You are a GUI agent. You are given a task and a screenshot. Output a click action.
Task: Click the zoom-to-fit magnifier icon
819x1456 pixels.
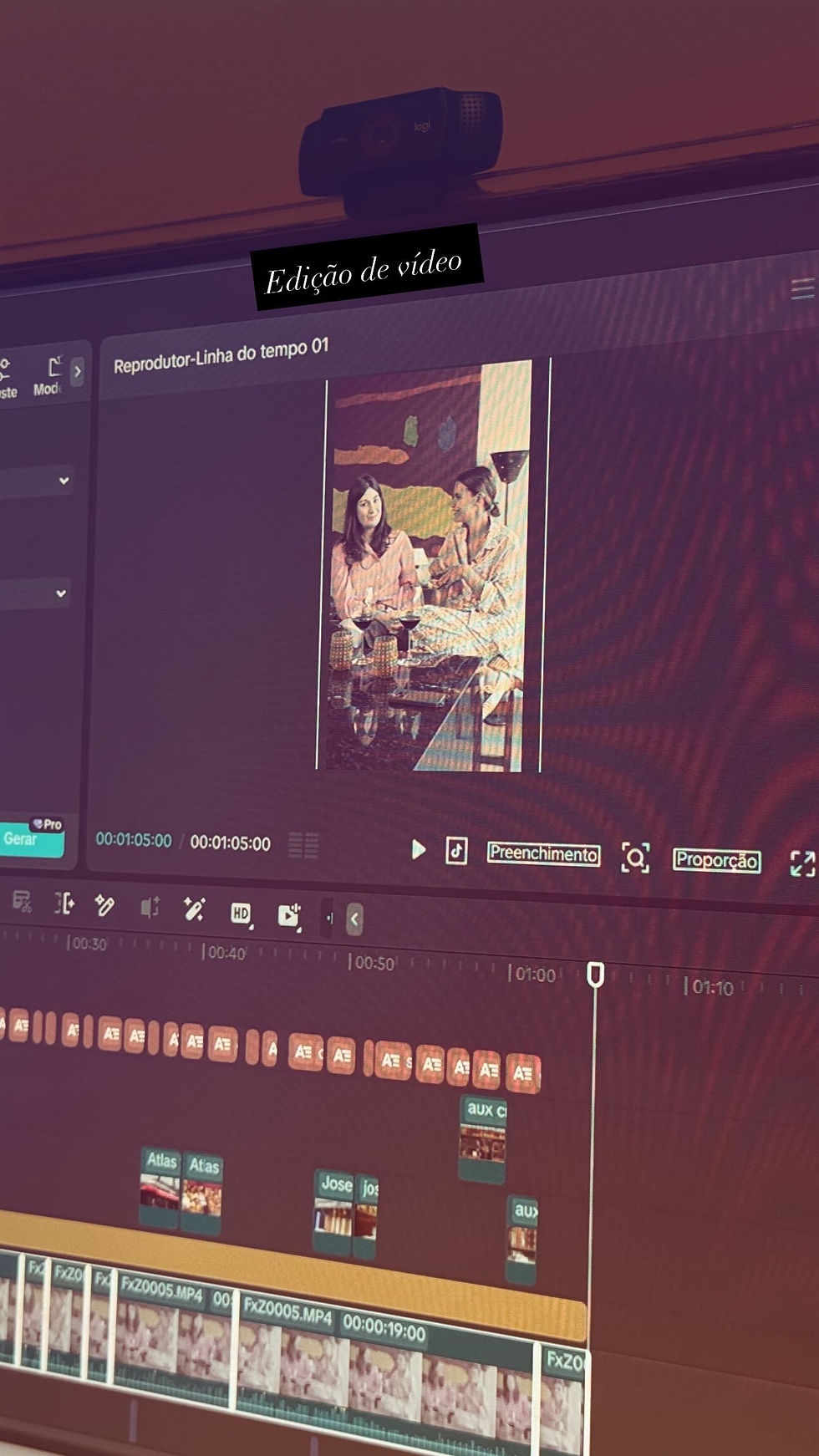tap(635, 858)
